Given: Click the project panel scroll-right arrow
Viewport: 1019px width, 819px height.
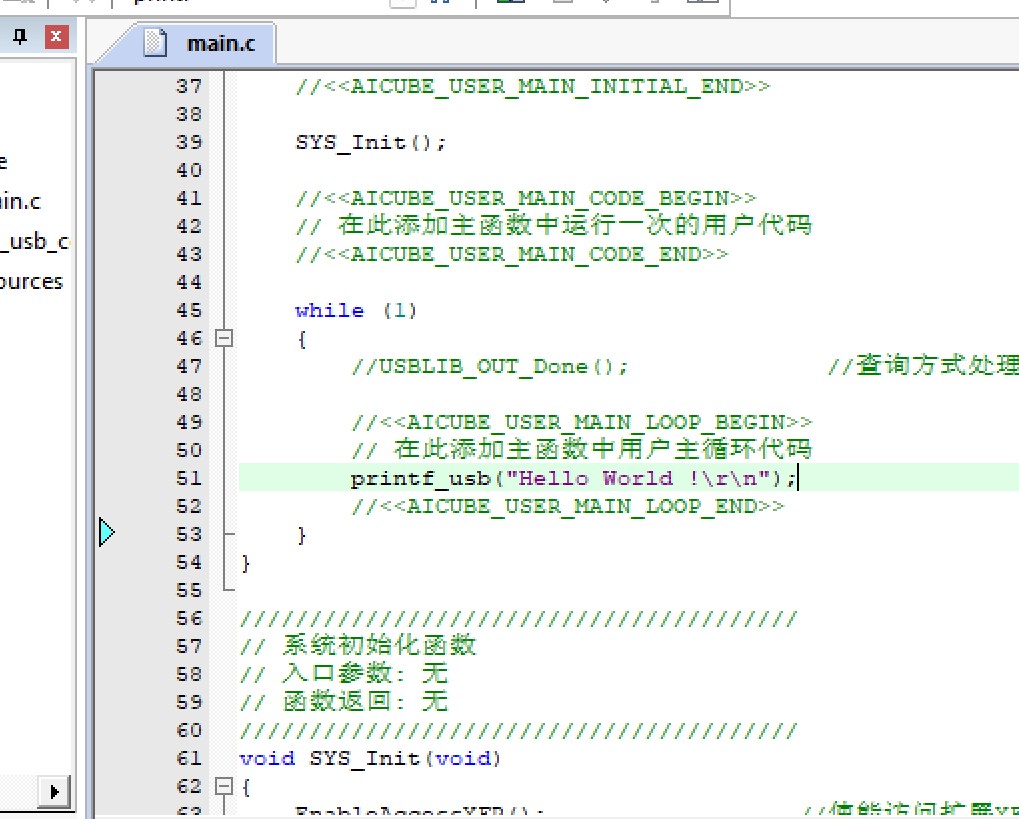Looking at the screenshot, I should click(54, 792).
